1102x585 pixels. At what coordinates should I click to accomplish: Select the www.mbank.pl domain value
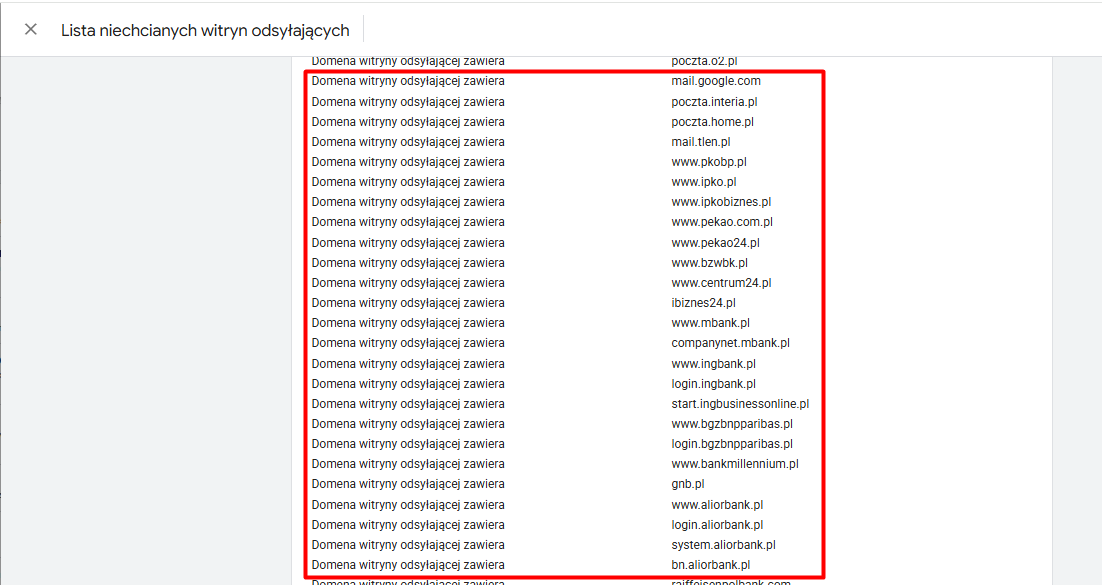711,323
